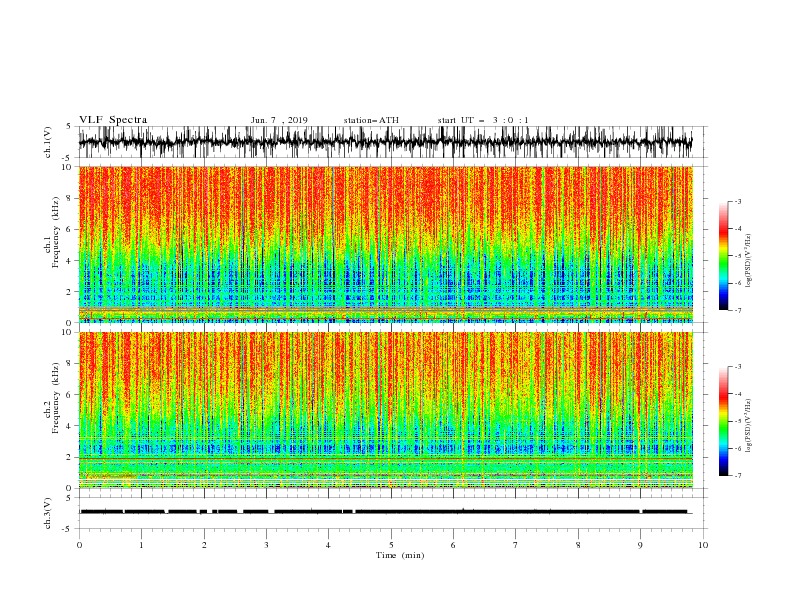Click the '8' kHz tick of ch.2 spectrogram
This screenshot has width=792, height=612.
[x=69, y=363]
